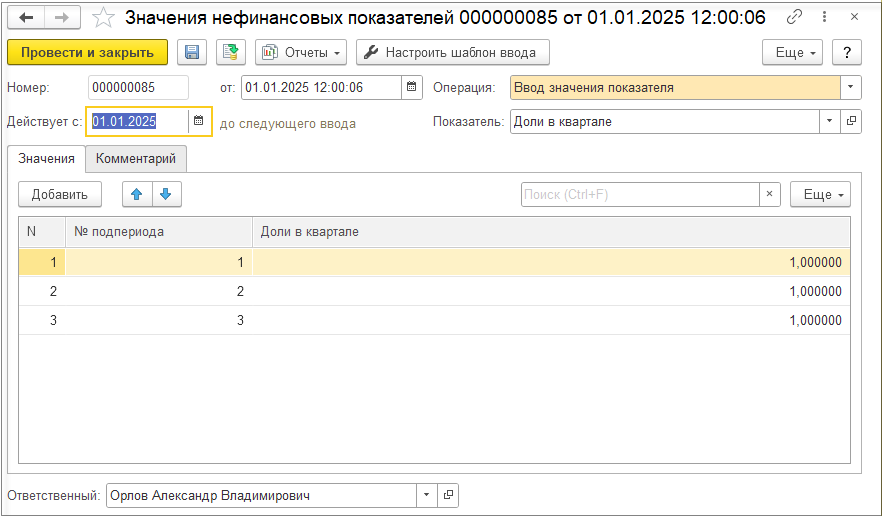Open the Отчеты dropdown menu
Viewport: 882px width, 516px height.
pos(301,52)
